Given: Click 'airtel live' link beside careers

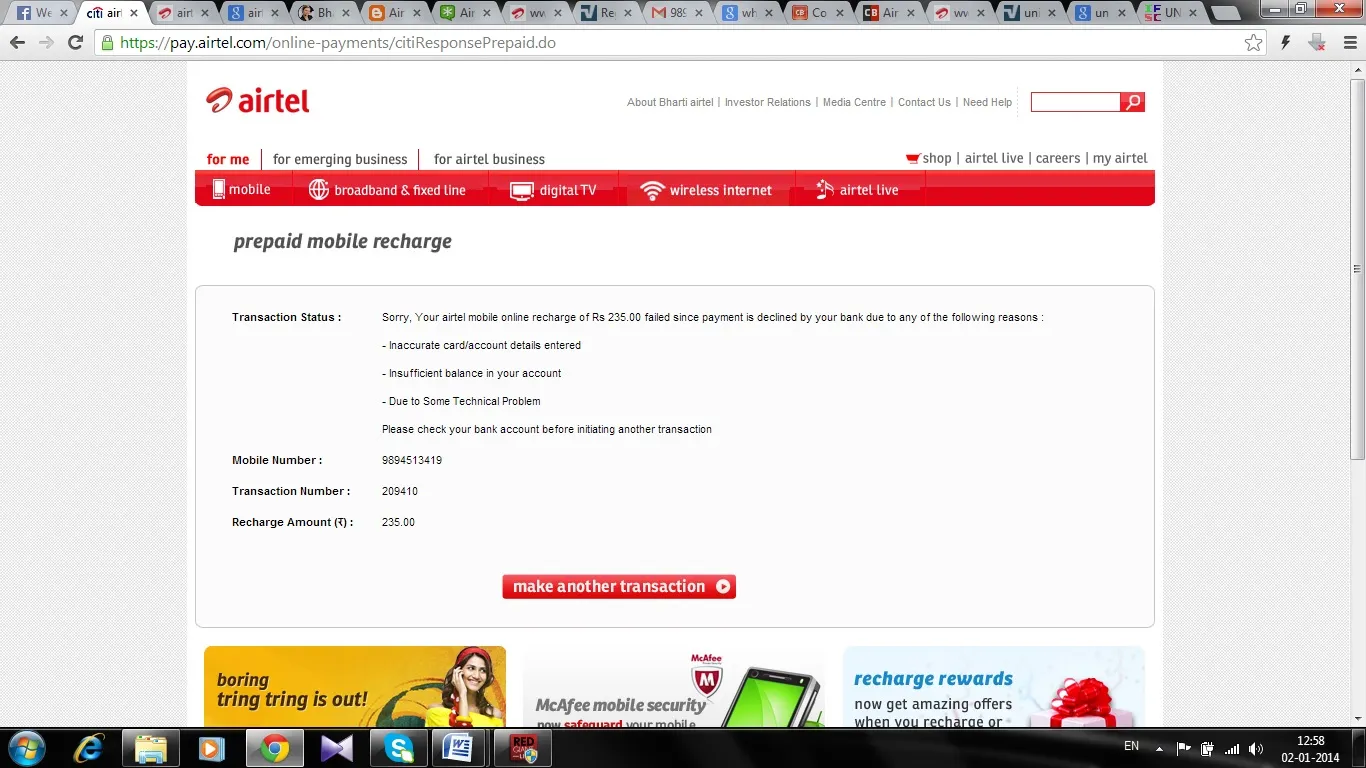Looking at the screenshot, I should pyautogui.click(x=994, y=158).
